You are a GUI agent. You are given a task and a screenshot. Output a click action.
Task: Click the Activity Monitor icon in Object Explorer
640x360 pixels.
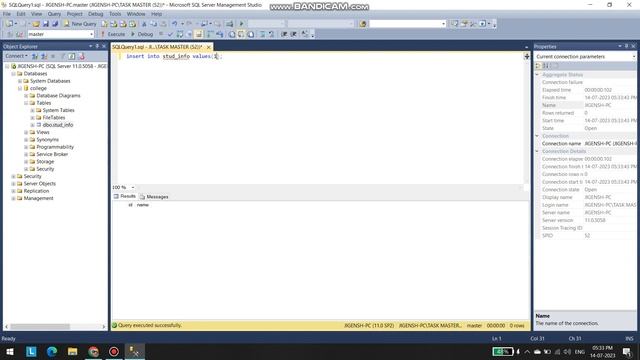point(81,56)
